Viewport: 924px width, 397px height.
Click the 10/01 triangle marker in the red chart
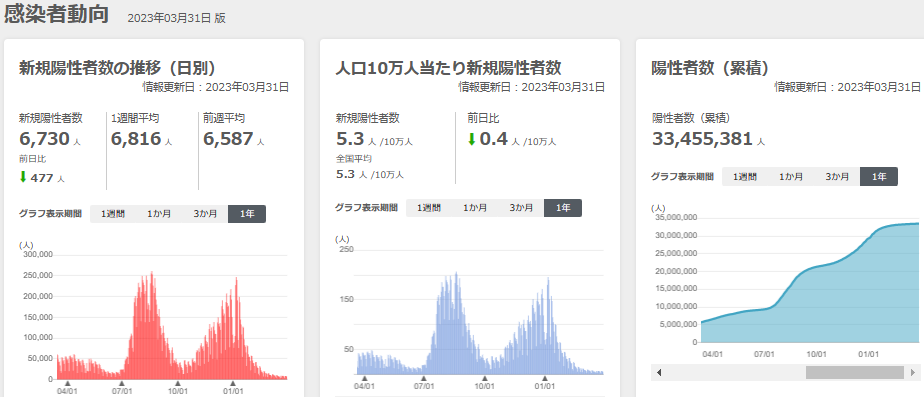pyautogui.click(x=179, y=383)
